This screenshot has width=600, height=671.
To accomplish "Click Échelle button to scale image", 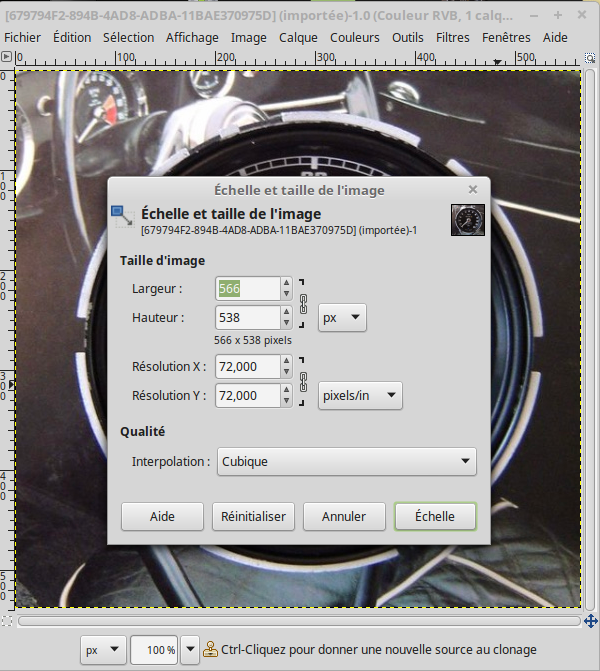I will click(435, 517).
